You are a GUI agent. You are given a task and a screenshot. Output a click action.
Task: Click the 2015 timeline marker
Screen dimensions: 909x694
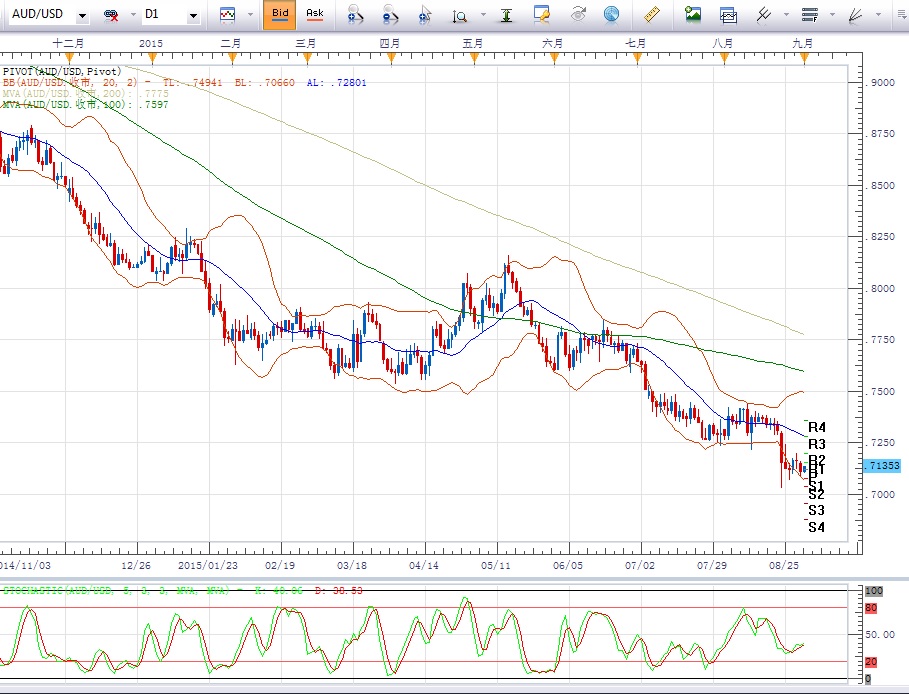coord(151,44)
